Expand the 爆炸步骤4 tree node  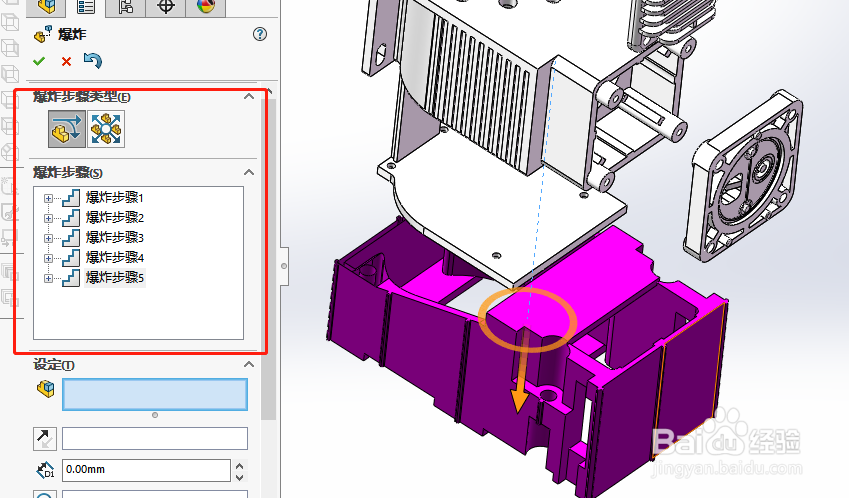(48, 258)
